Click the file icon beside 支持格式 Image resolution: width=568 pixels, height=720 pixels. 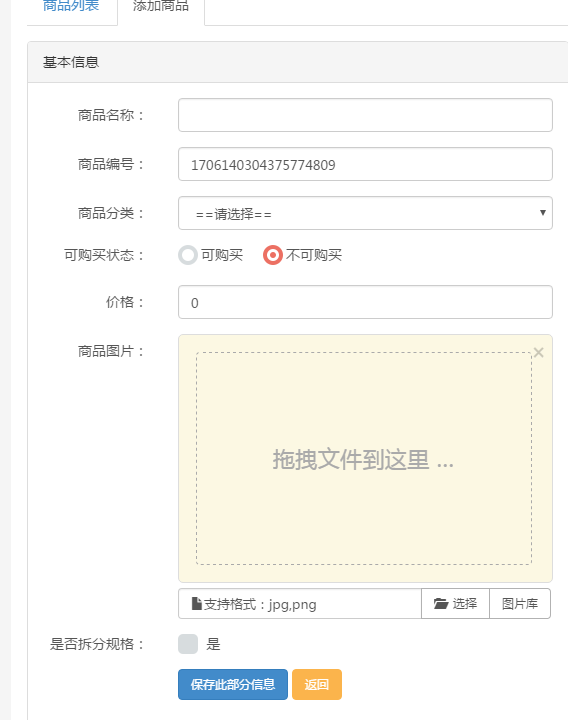197,603
